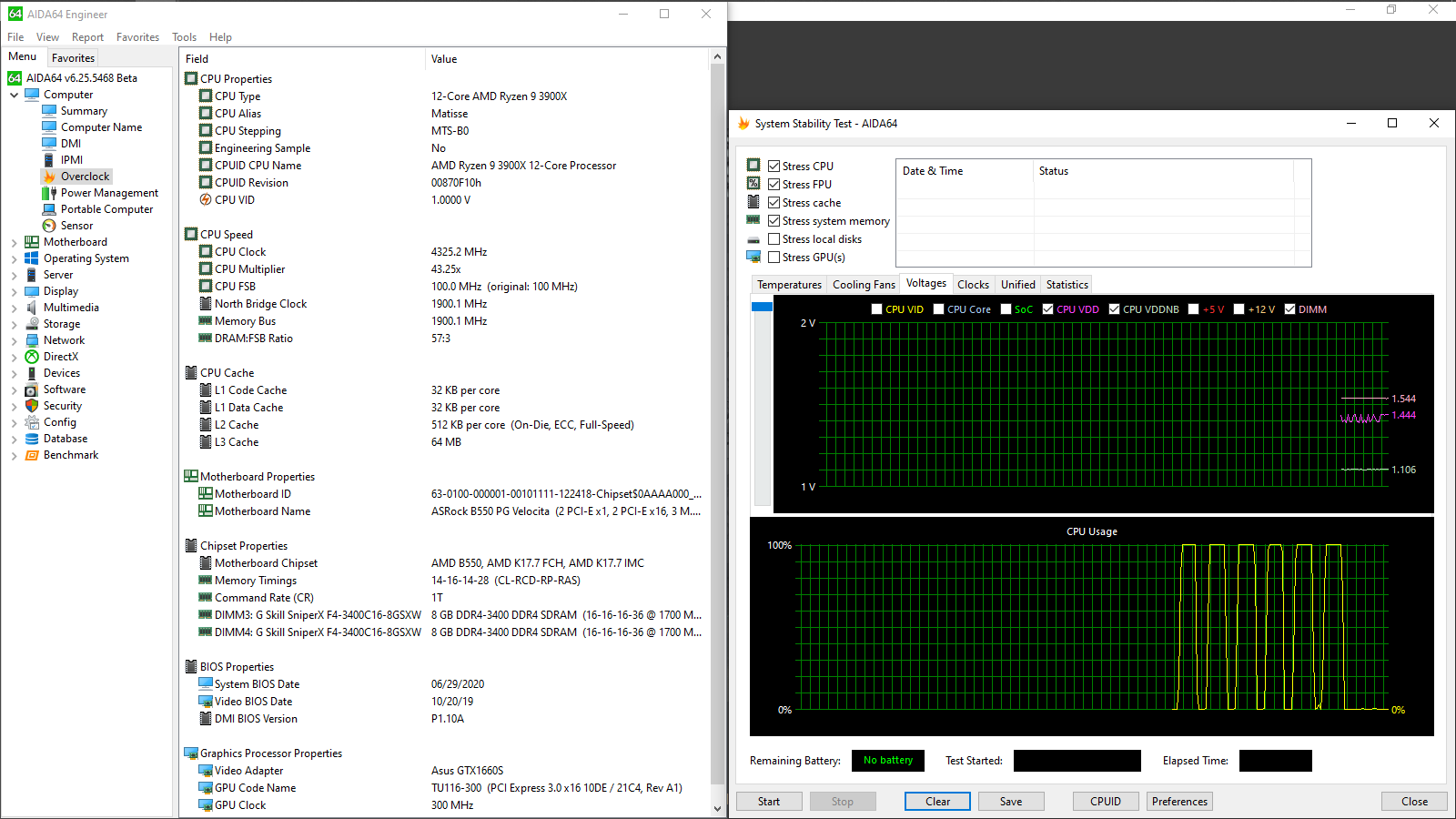This screenshot has width=1456, height=819.
Task: Click the Power Management icon
Action: 49,193
